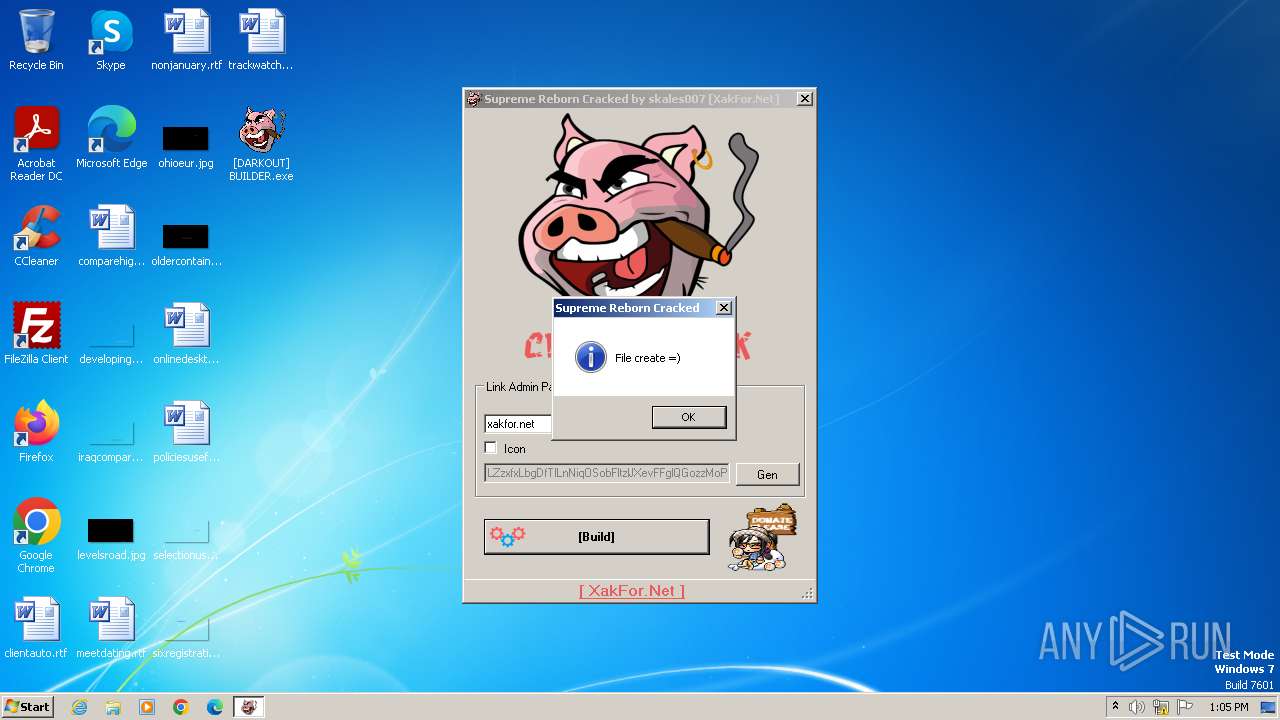The width and height of the screenshot is (1280, 720).
Task: Select the oldercontain image file
Action: point(186,244)
